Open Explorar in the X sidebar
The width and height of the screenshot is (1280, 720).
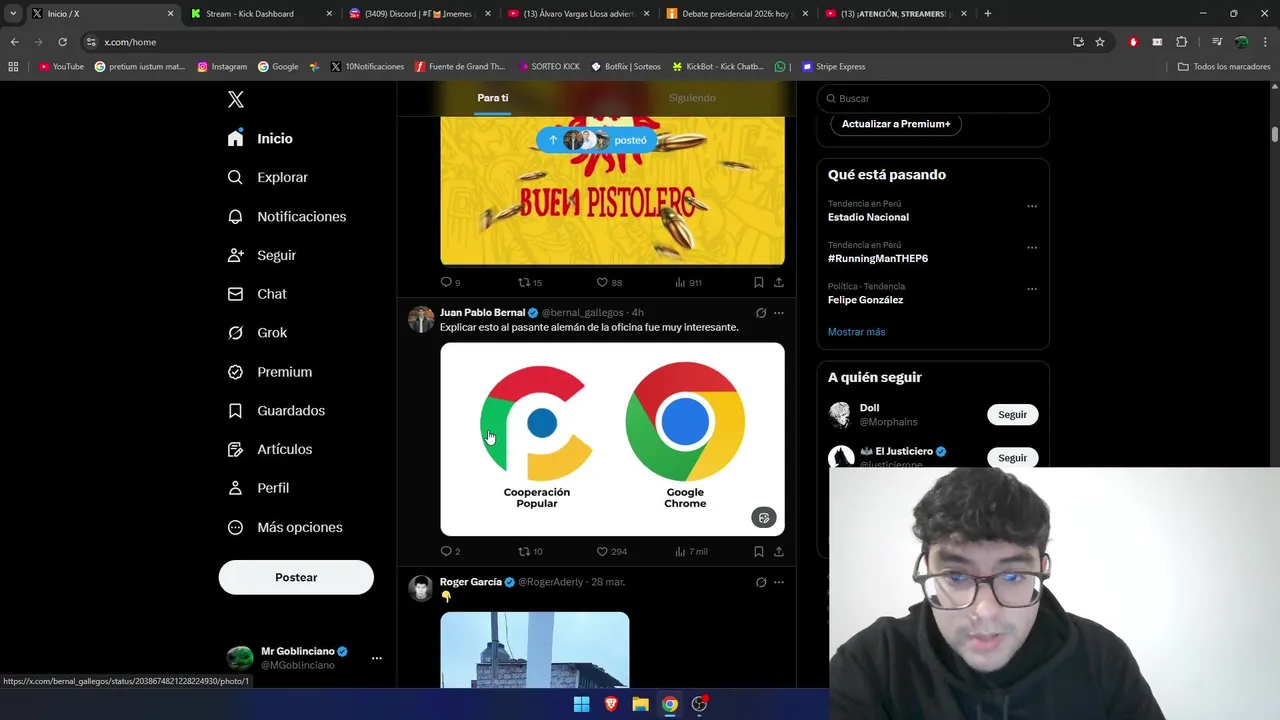click(268, 177)
